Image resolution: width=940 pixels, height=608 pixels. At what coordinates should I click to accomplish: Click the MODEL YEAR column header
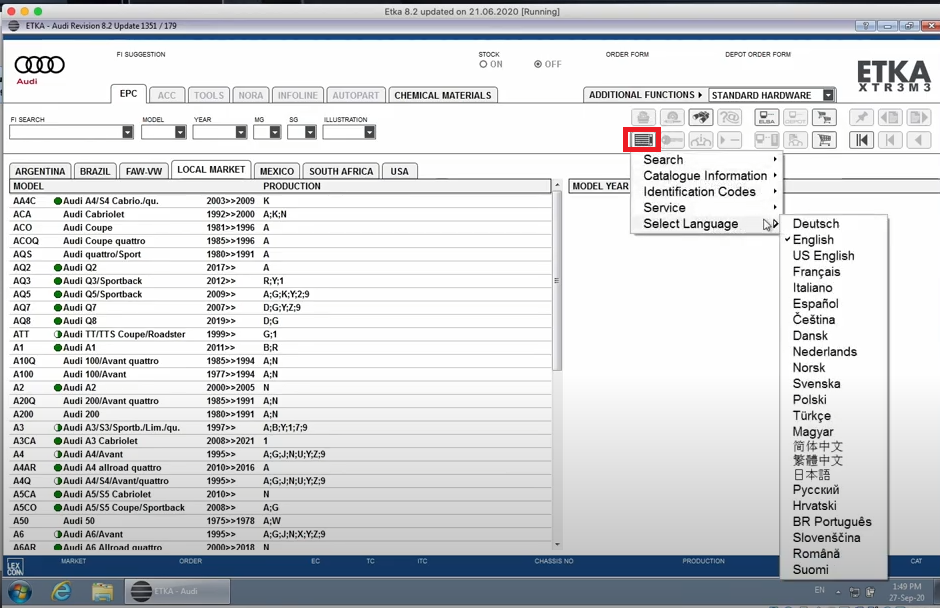600,186
